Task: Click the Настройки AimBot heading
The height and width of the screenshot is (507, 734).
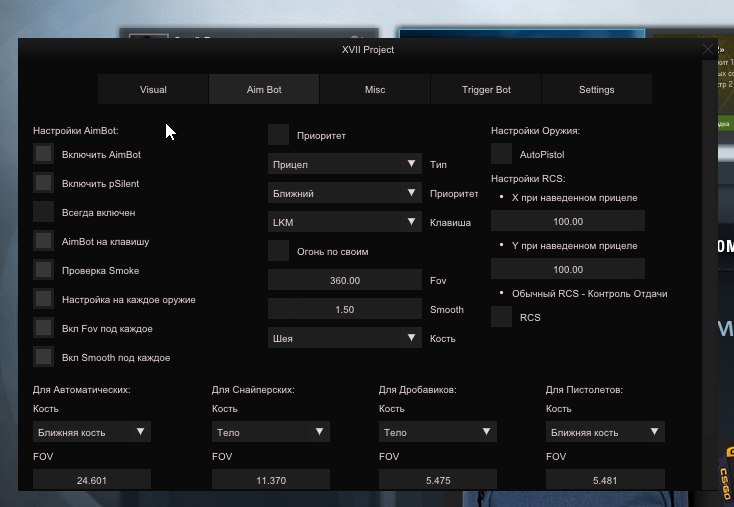Action: coord(75,131)
